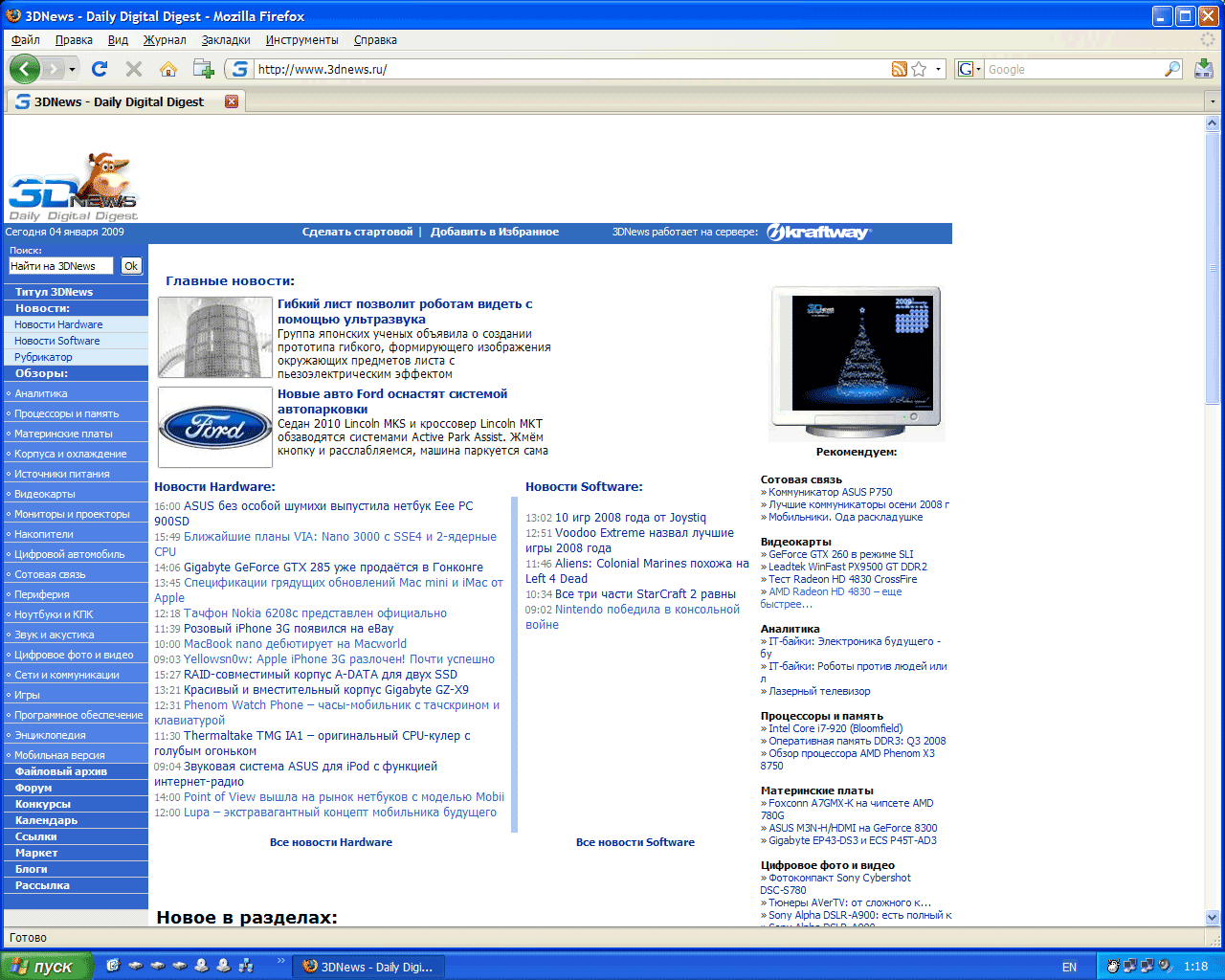Viewport: 1225px width, 980px height.
Task: Click the vertical scrollbar up arrow
Action: coord(1213,123)
